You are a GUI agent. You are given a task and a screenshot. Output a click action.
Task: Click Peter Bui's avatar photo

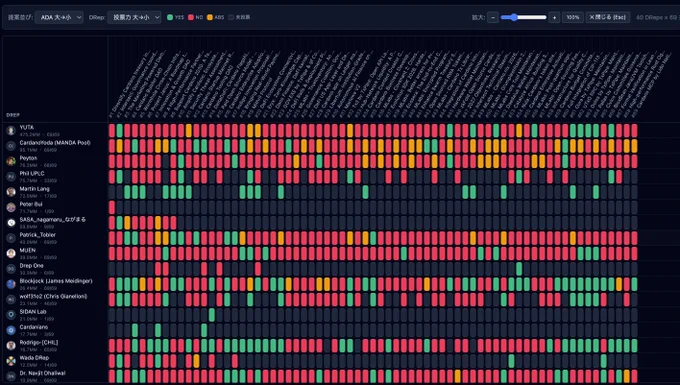[11, 207]
